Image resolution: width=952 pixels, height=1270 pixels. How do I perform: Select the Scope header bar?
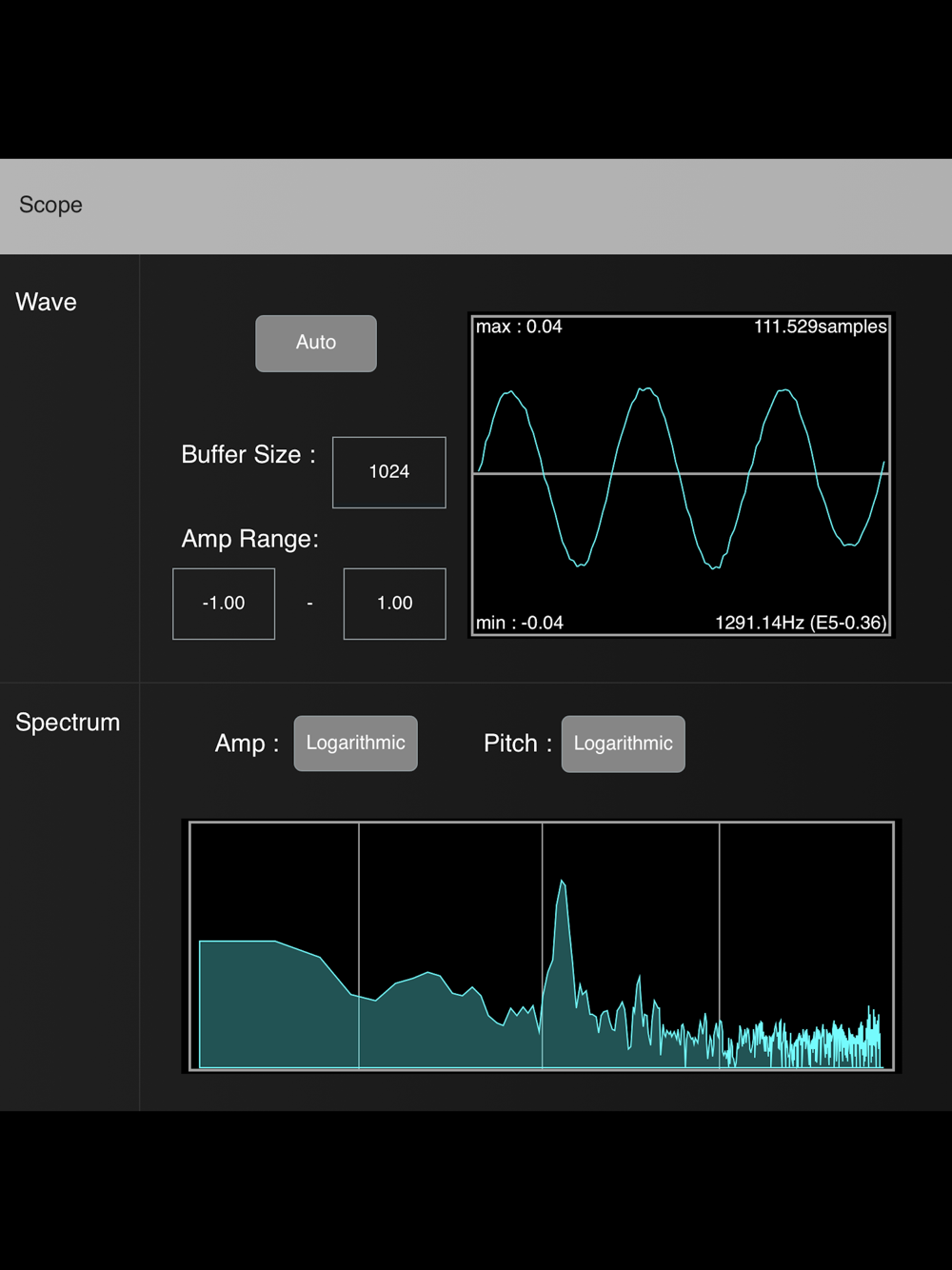pyautogui.click(x=476, y=206)
